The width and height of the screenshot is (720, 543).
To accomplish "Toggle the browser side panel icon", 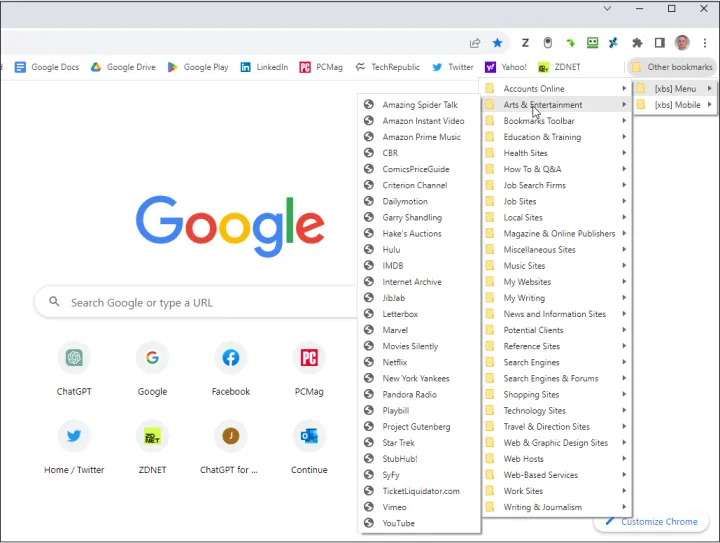I will 659,43.
